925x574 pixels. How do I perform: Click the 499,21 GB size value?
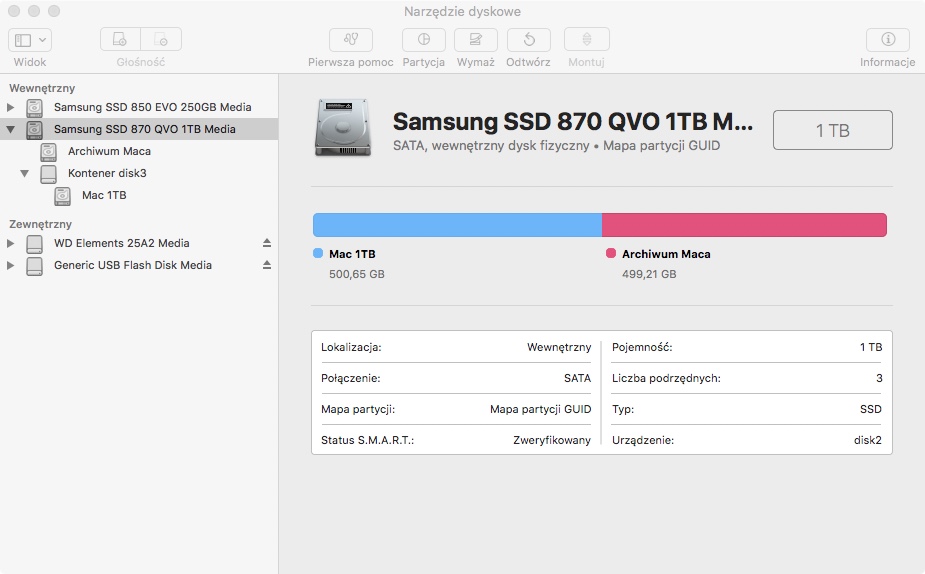click(x=649, y=274)
